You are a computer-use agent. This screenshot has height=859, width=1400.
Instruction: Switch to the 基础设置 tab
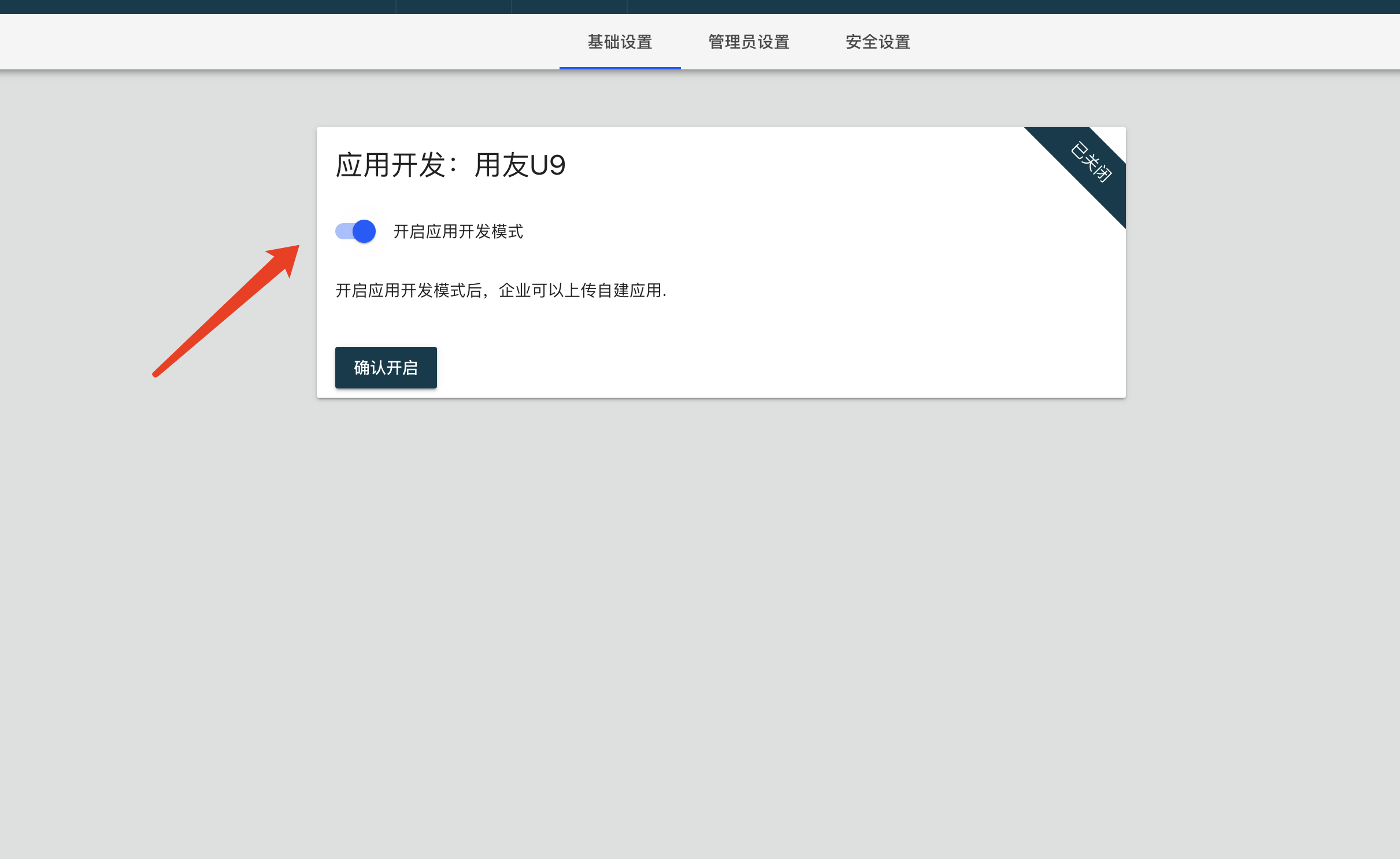tap(620, 42)
